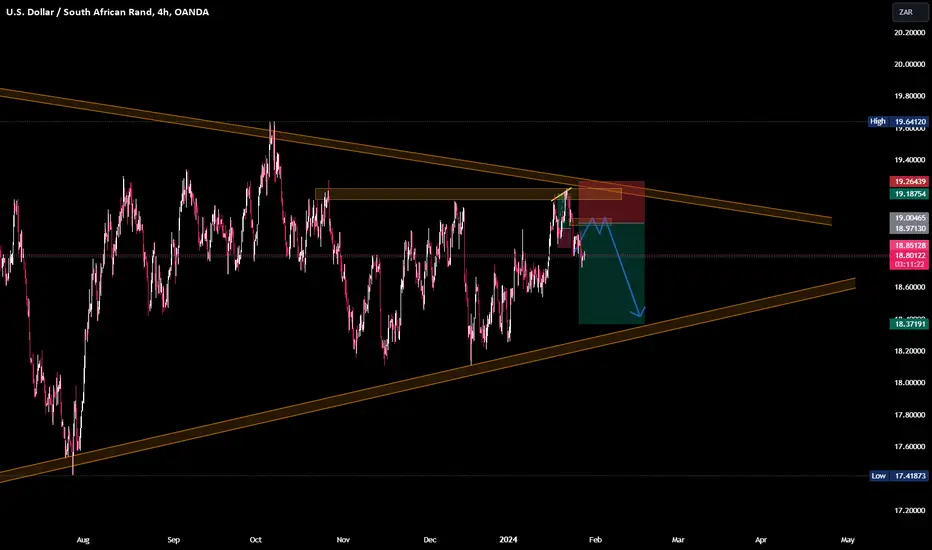Click the Oct label on time axis
932x550 pixels.
256,540
